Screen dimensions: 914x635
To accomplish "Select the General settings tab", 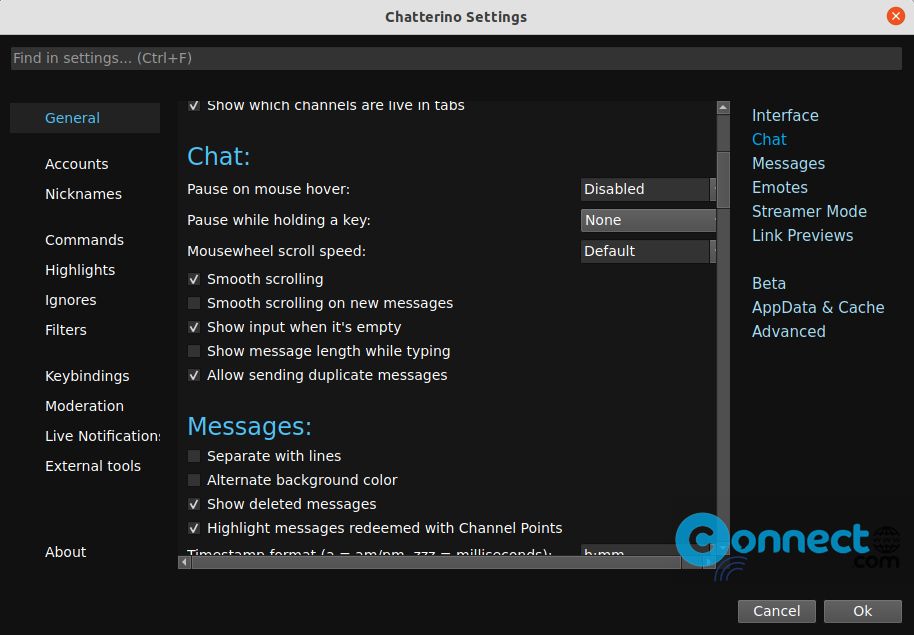I will click(x=85, y=118).
